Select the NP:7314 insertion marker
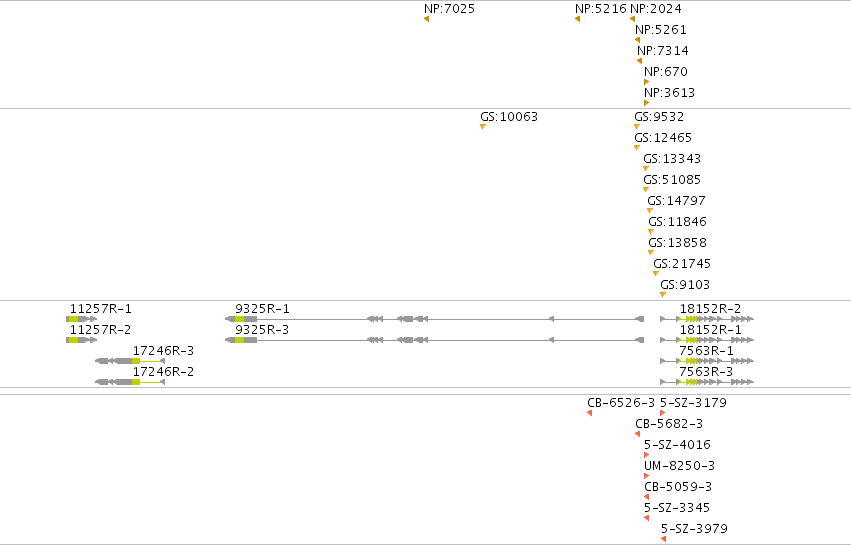This screenshot has height=545, width=851. 639,61
